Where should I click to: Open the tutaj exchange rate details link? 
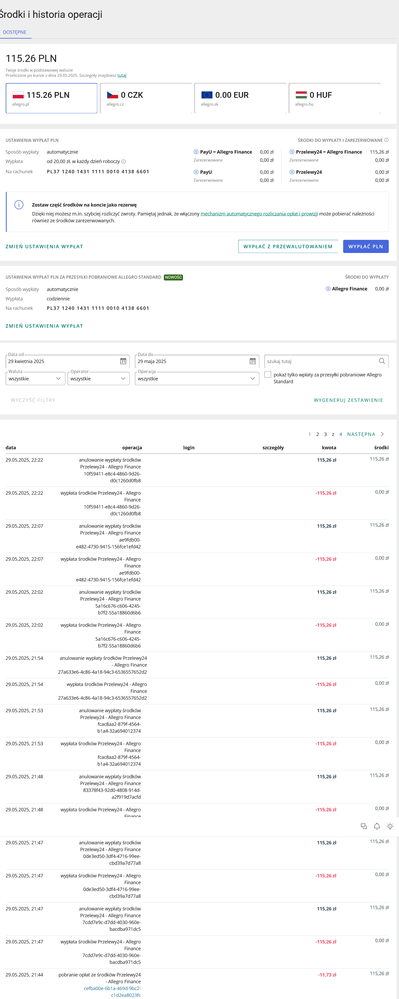[x=122, y=75]
